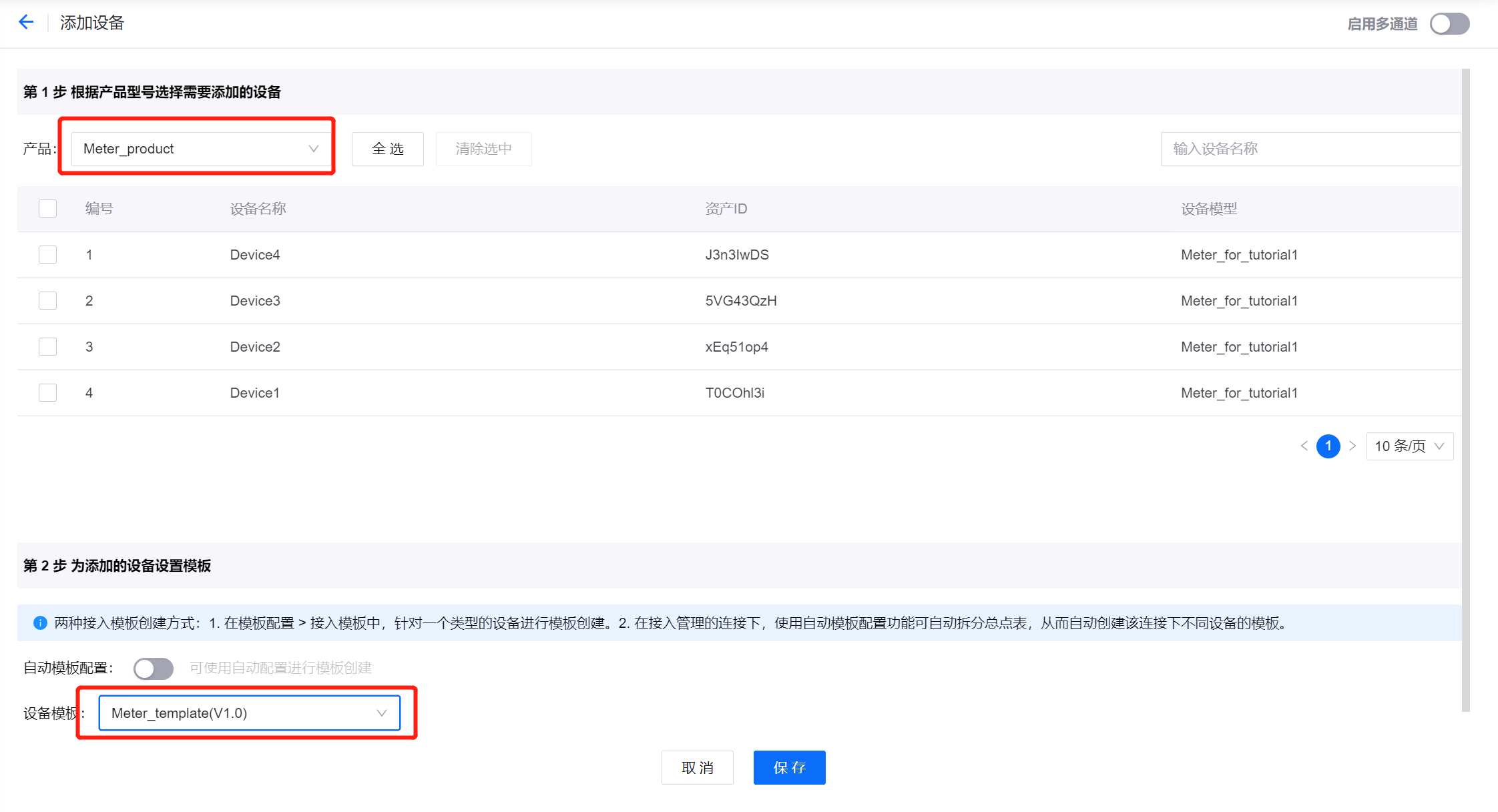Click the blue 保存 button
The width and height of the screenshot is (1498, 812).
[x=790, y=767]
